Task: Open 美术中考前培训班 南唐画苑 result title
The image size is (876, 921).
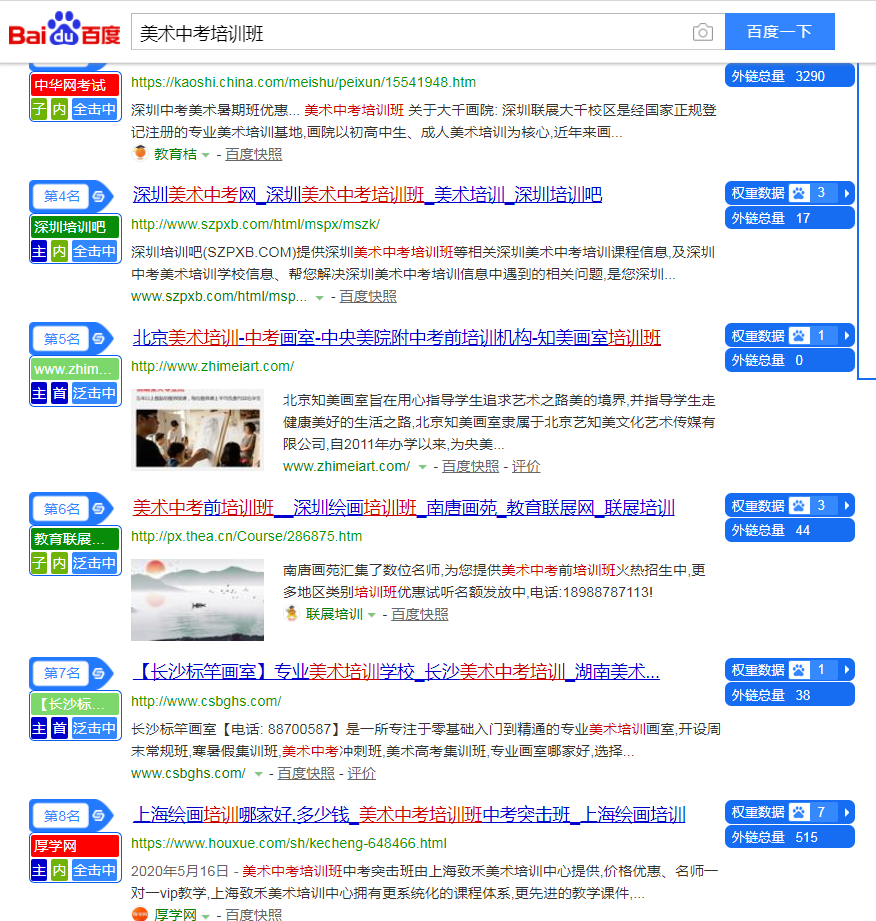Action: [404, 507]
